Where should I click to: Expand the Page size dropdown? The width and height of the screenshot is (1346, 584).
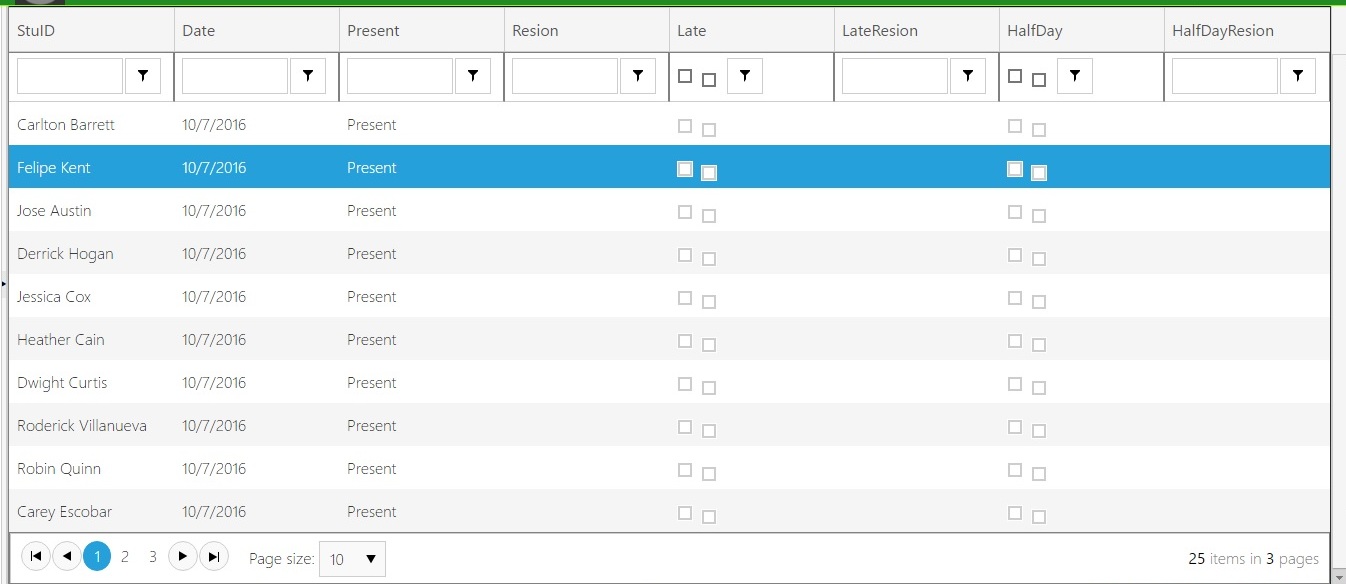[x=352, y=559]
